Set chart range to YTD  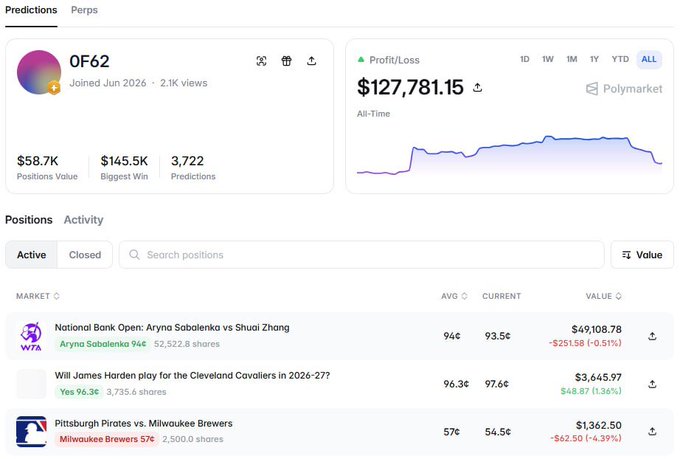pos(620,59)
